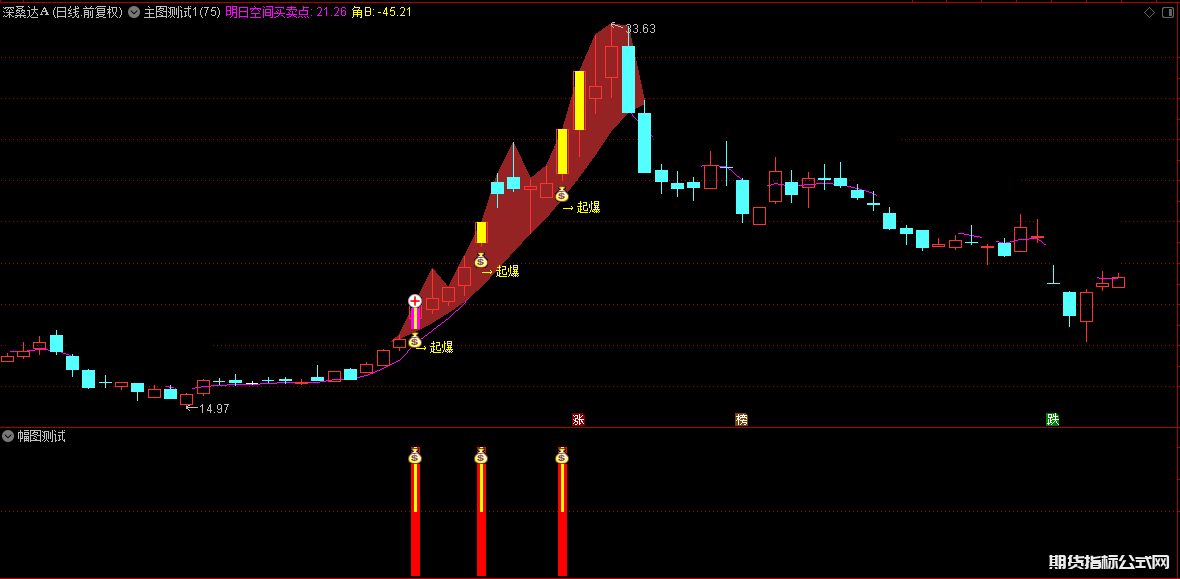Screen dimensions: 1180x579
Task: Toggle the side panel icon in the top-right corner
Action: pyautogui.click(x=1167, y=12)
